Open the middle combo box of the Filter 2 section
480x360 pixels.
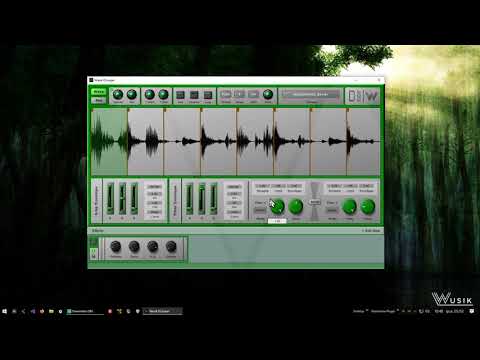(350, 186)
